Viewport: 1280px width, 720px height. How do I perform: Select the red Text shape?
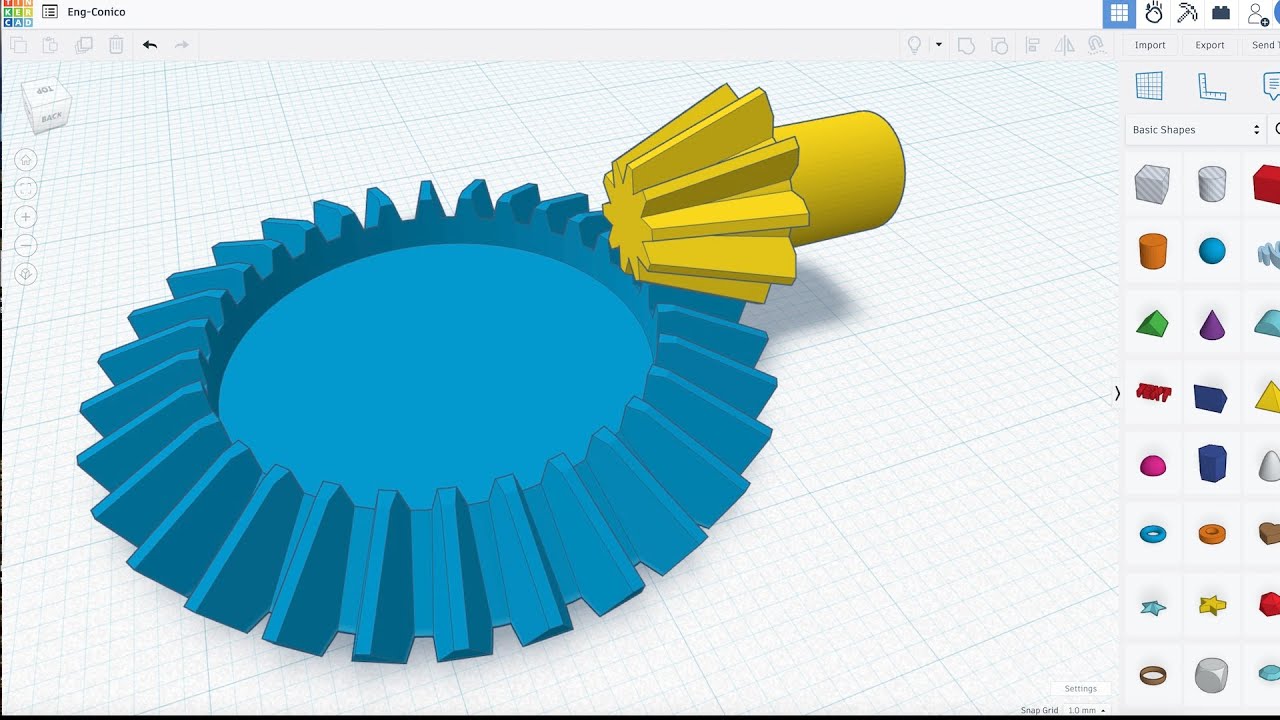click(x=1153, y=393)
